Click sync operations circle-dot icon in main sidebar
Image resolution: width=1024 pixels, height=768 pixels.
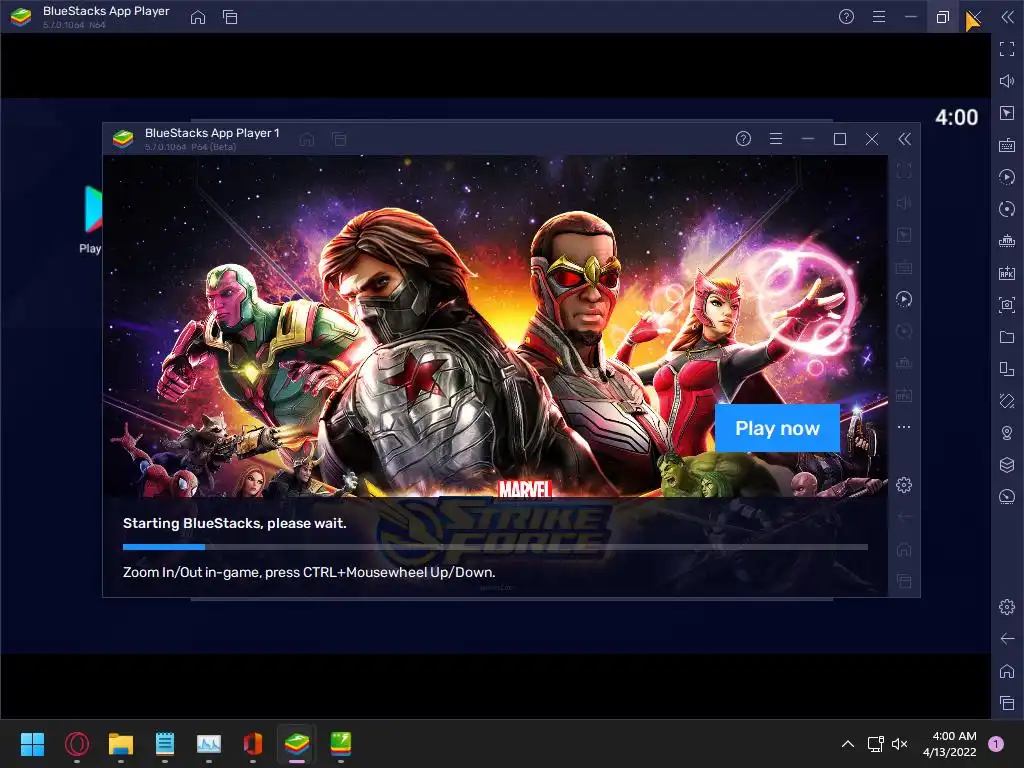click(1006, 209)
